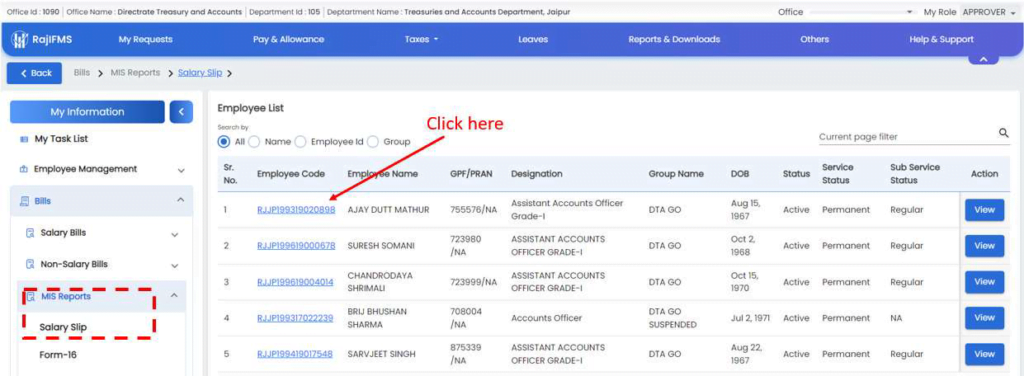
Task: Click the GPF/PRAN column header
Action: point(471,174)
